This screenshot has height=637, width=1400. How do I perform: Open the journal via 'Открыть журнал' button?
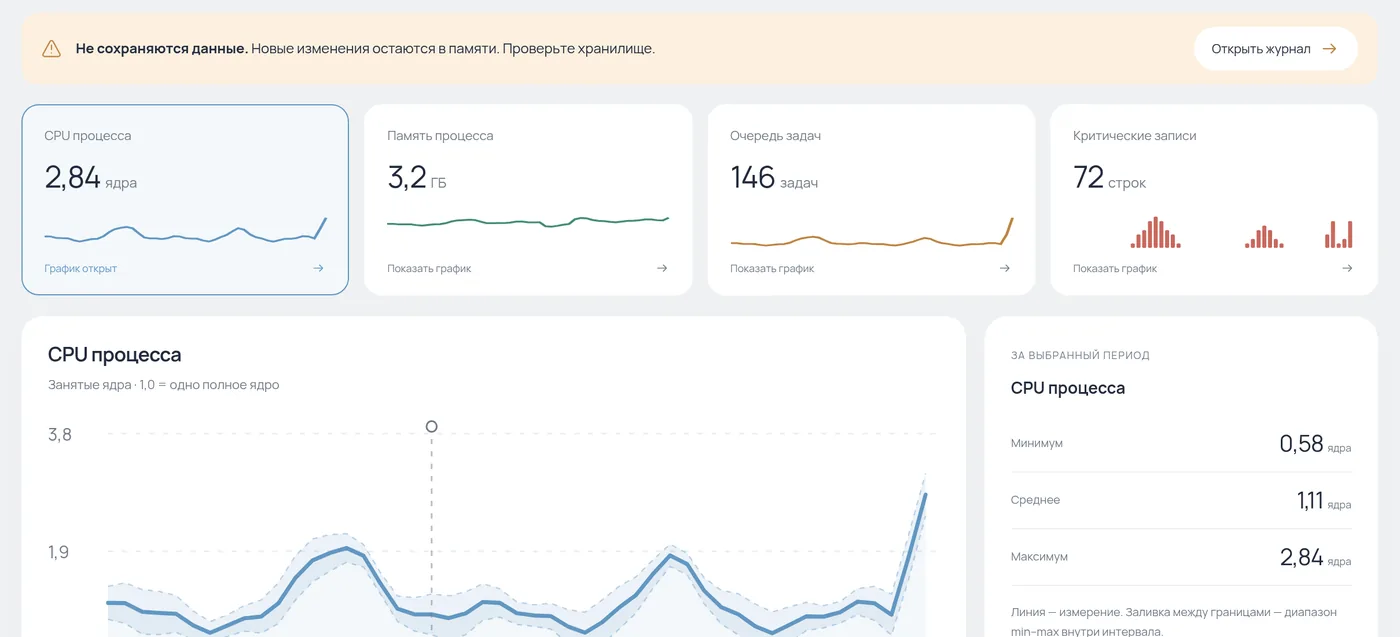[x=1275, y=48]
